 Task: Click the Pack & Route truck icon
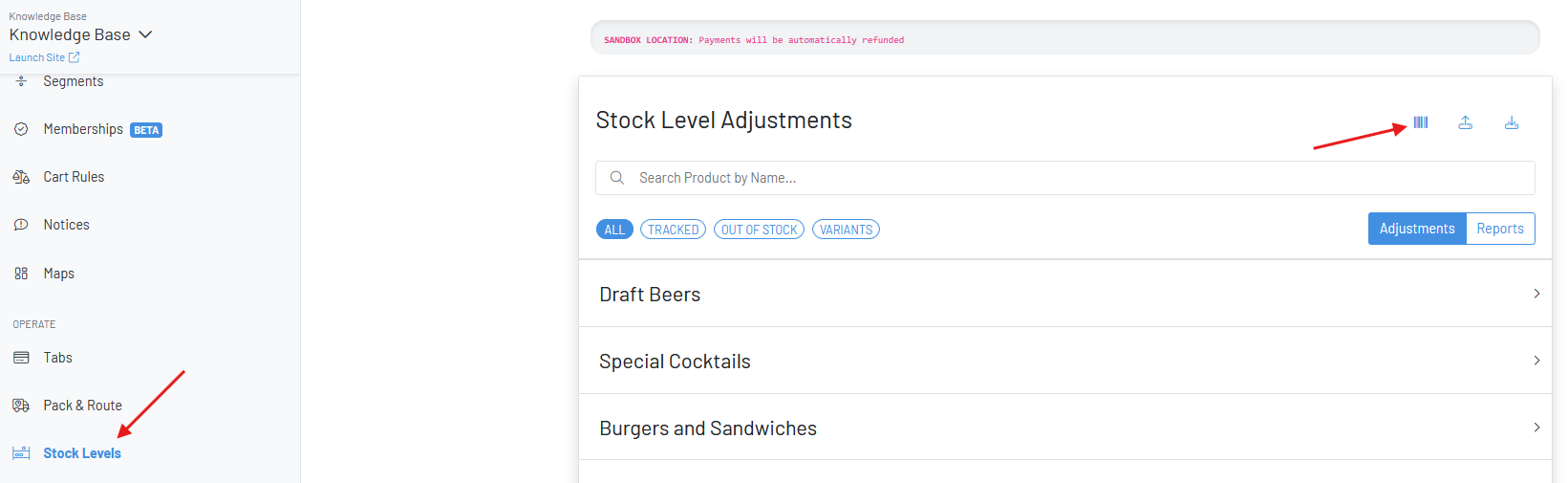pyautogui.click(x=21, y=406)
